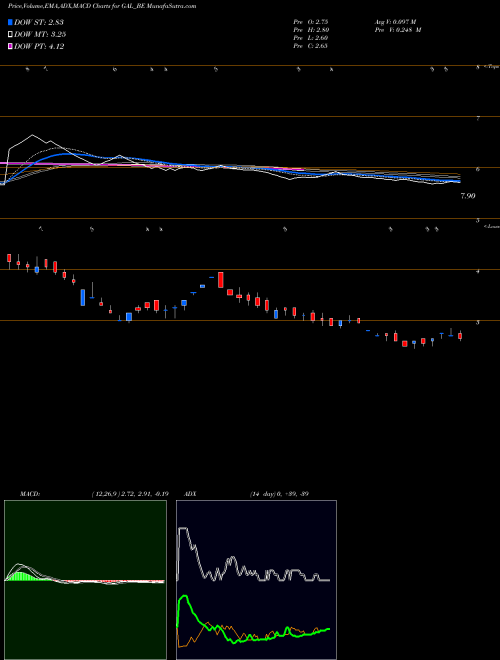The image size is (500, 660).
Task: Select the 'DOW MT: 3.23' legend label
Action: [40, 35]
